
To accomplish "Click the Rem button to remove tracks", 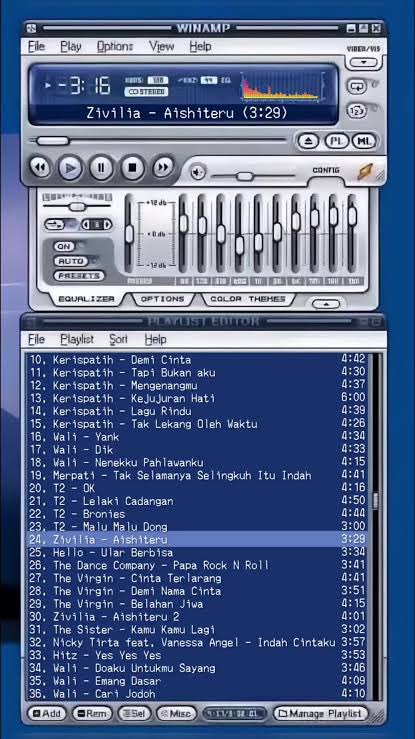I will tap(92, 714).
